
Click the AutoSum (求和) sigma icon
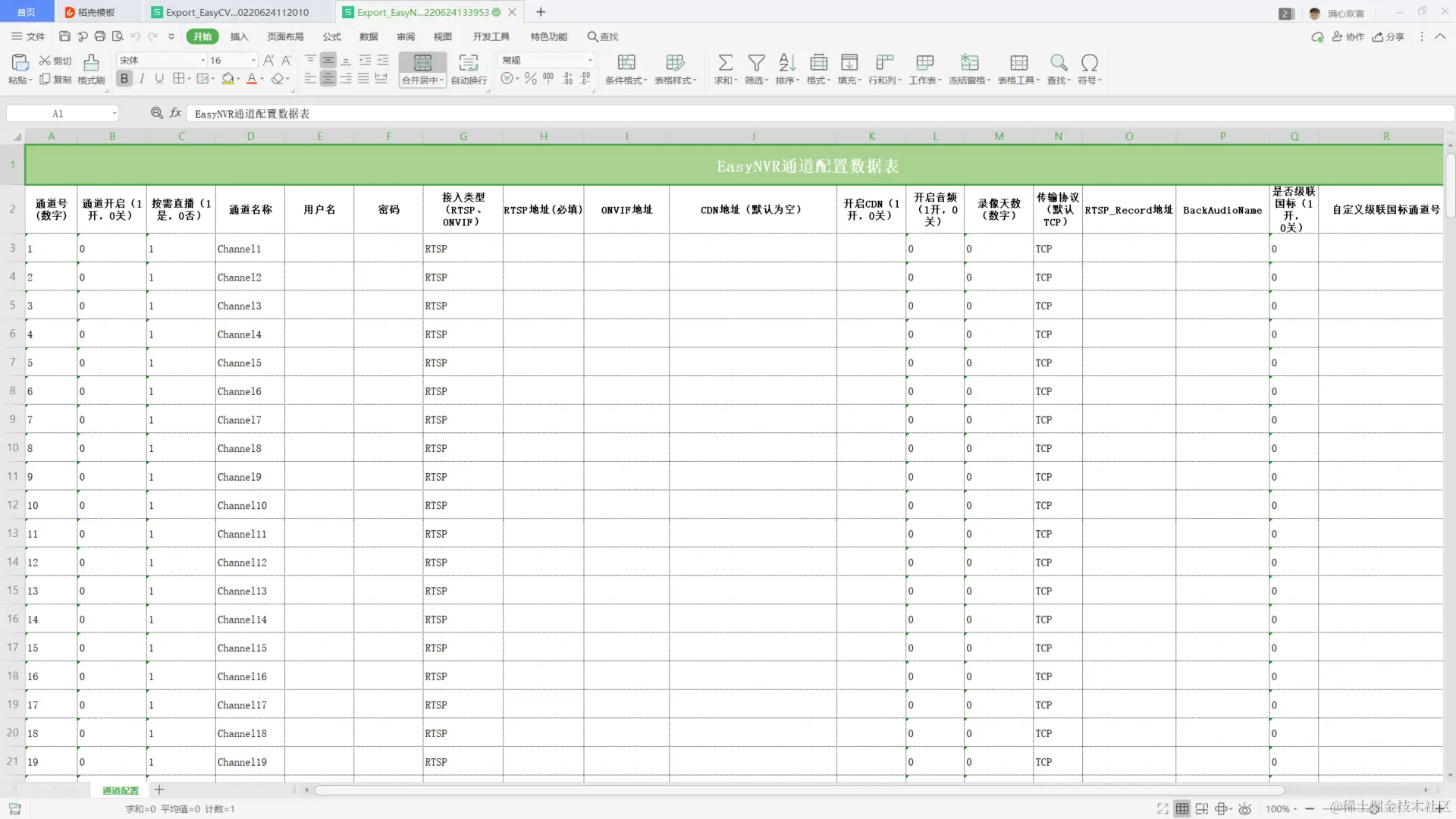(725, 62)
